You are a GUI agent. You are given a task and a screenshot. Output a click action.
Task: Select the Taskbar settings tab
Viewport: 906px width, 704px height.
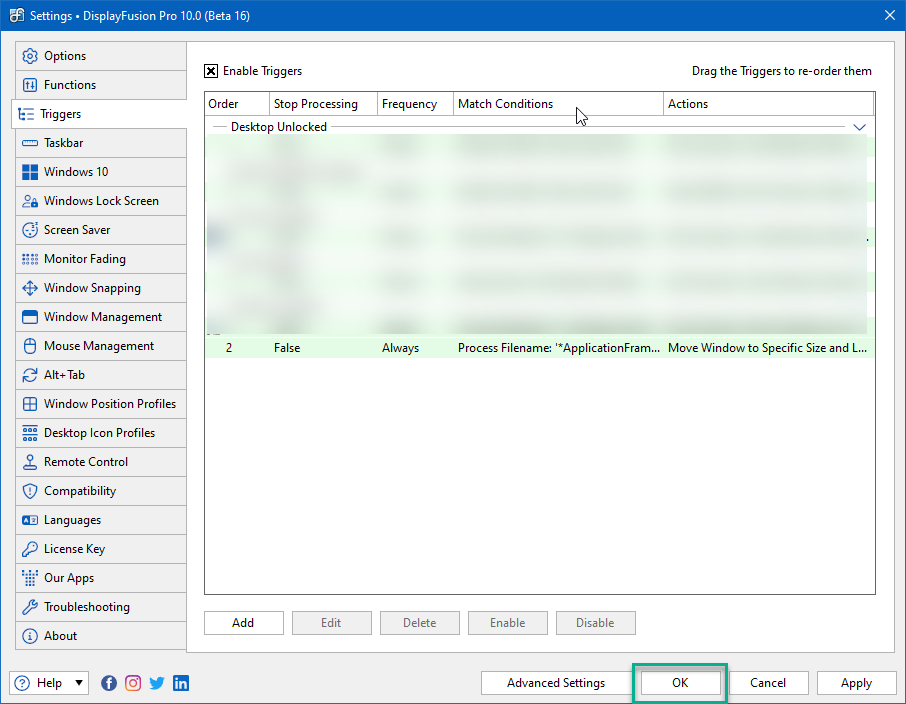click(x=101, y=143)
